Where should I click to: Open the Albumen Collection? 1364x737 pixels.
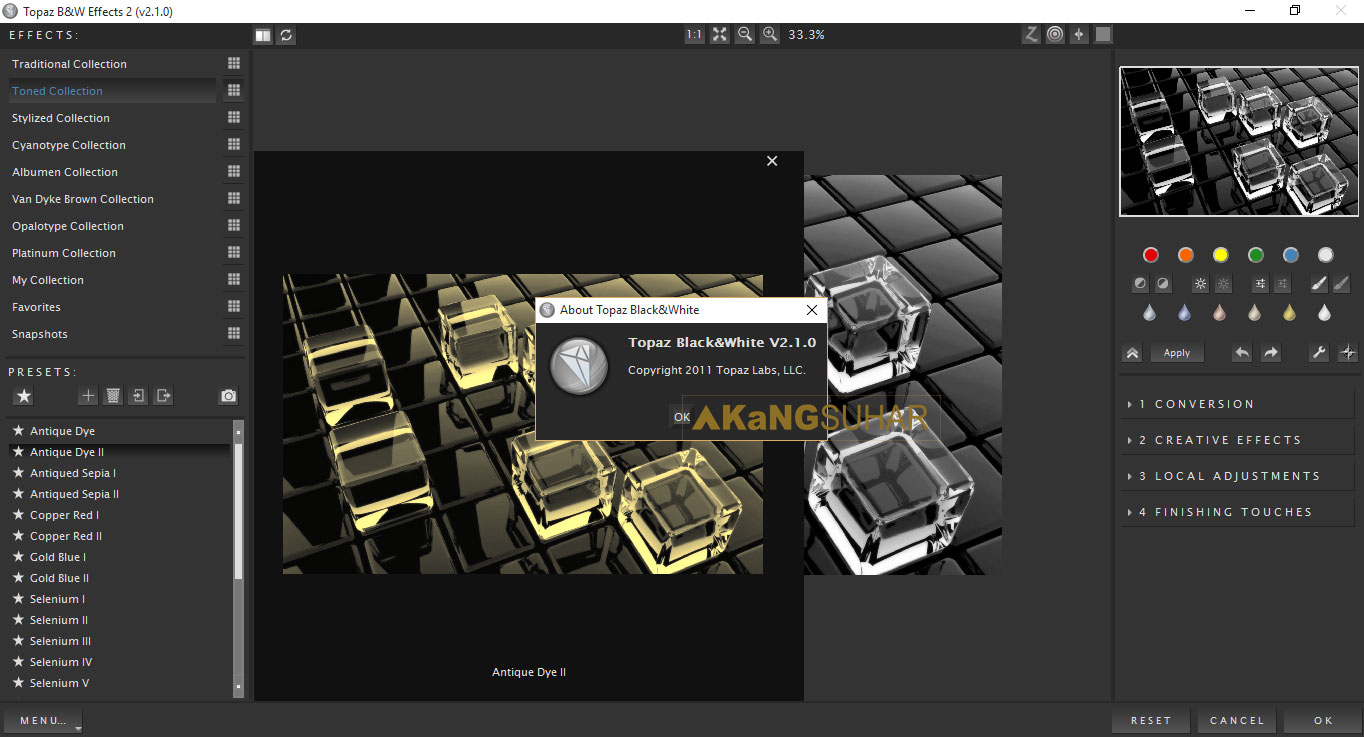pos(65,172)
